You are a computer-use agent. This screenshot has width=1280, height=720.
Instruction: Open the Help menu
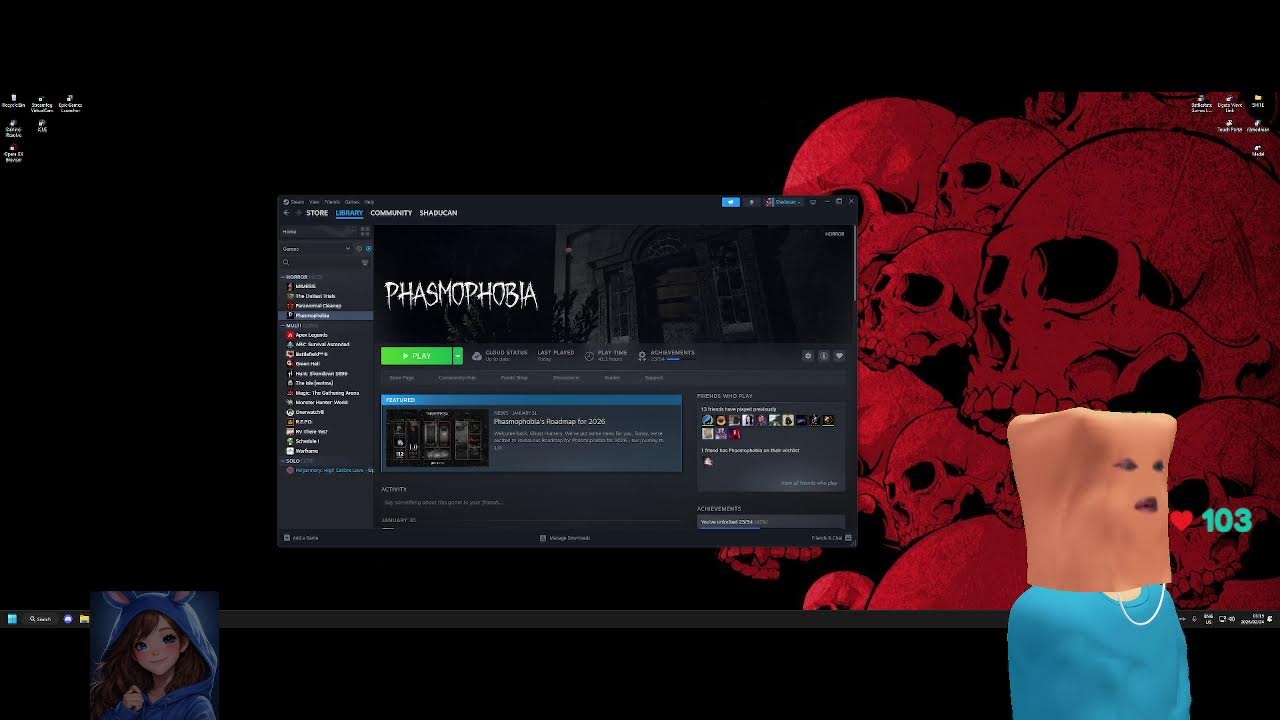coord(369,202)
